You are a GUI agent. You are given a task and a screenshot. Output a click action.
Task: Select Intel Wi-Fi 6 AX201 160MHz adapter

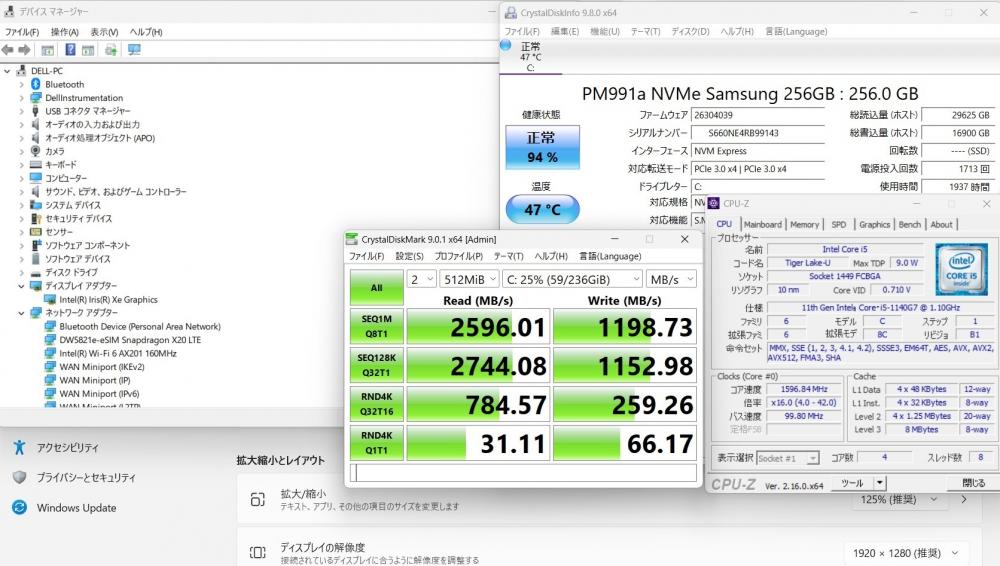click(x=117, y=353)
